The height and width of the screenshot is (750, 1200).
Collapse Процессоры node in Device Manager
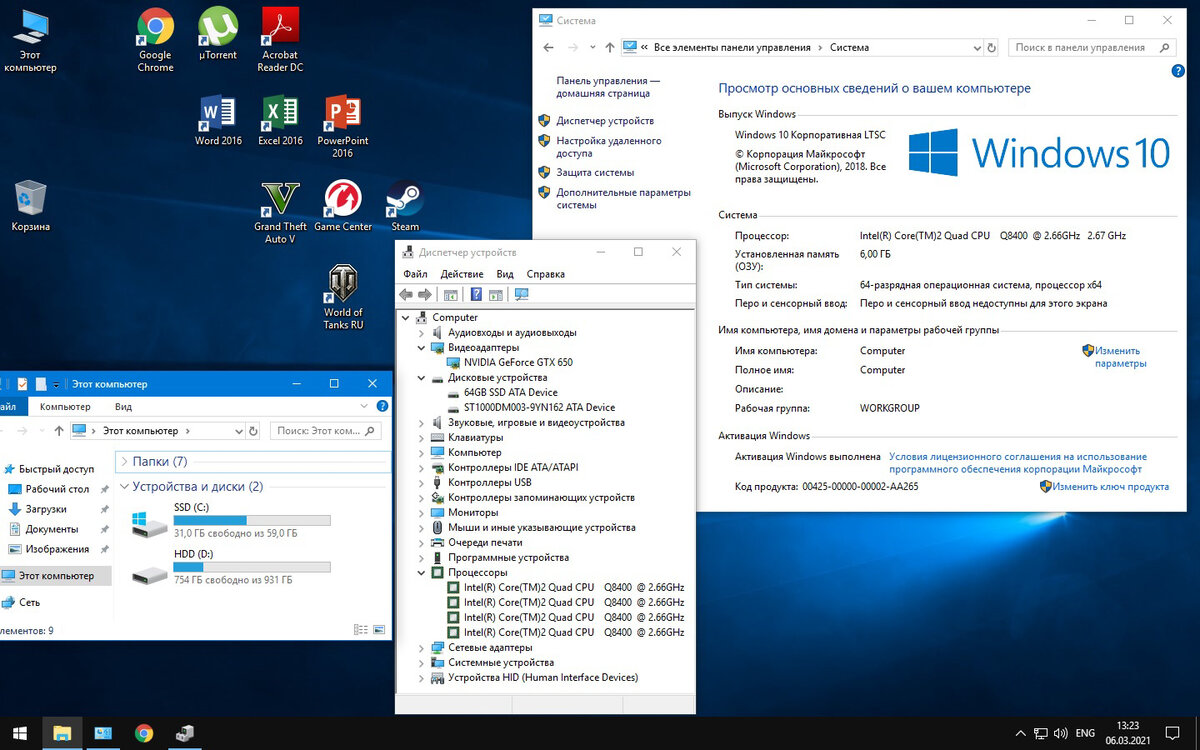[421, 573]
